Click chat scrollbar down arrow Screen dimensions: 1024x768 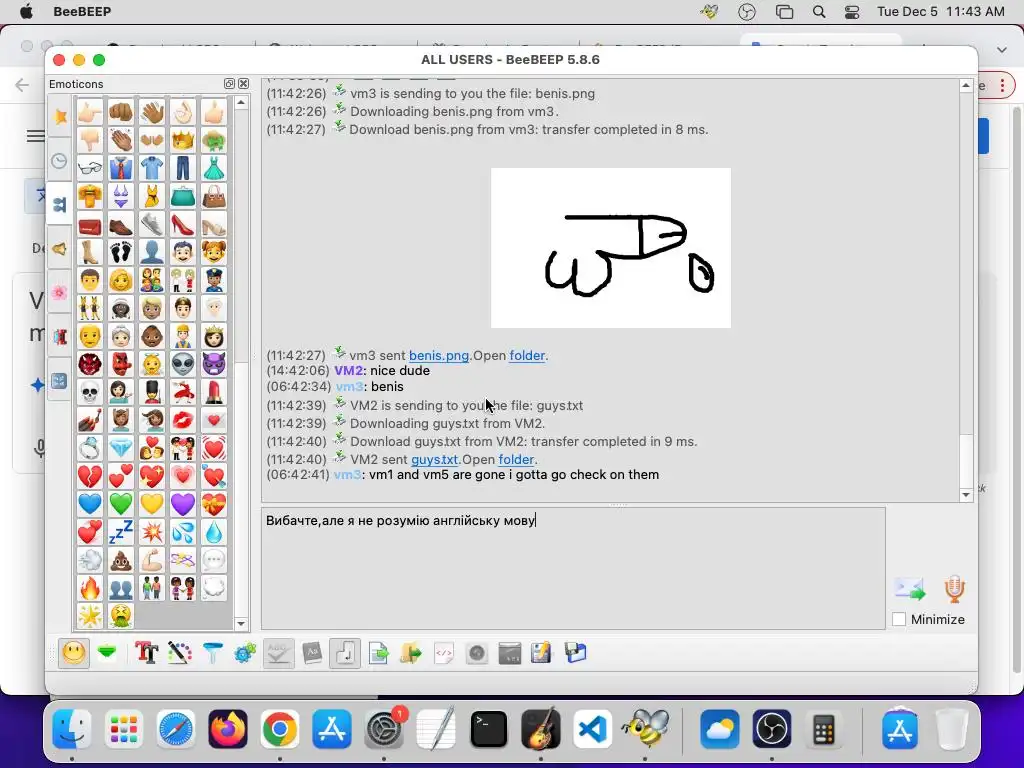966,495
